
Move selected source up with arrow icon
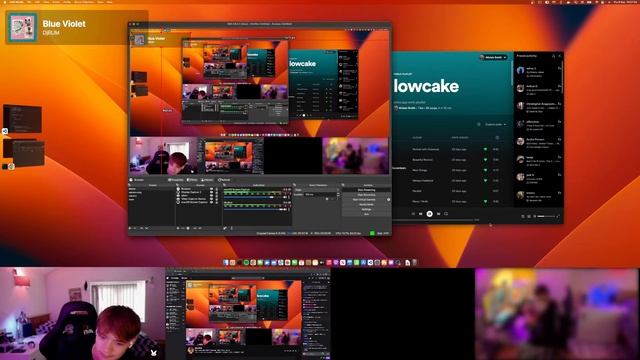click(195, 228)
